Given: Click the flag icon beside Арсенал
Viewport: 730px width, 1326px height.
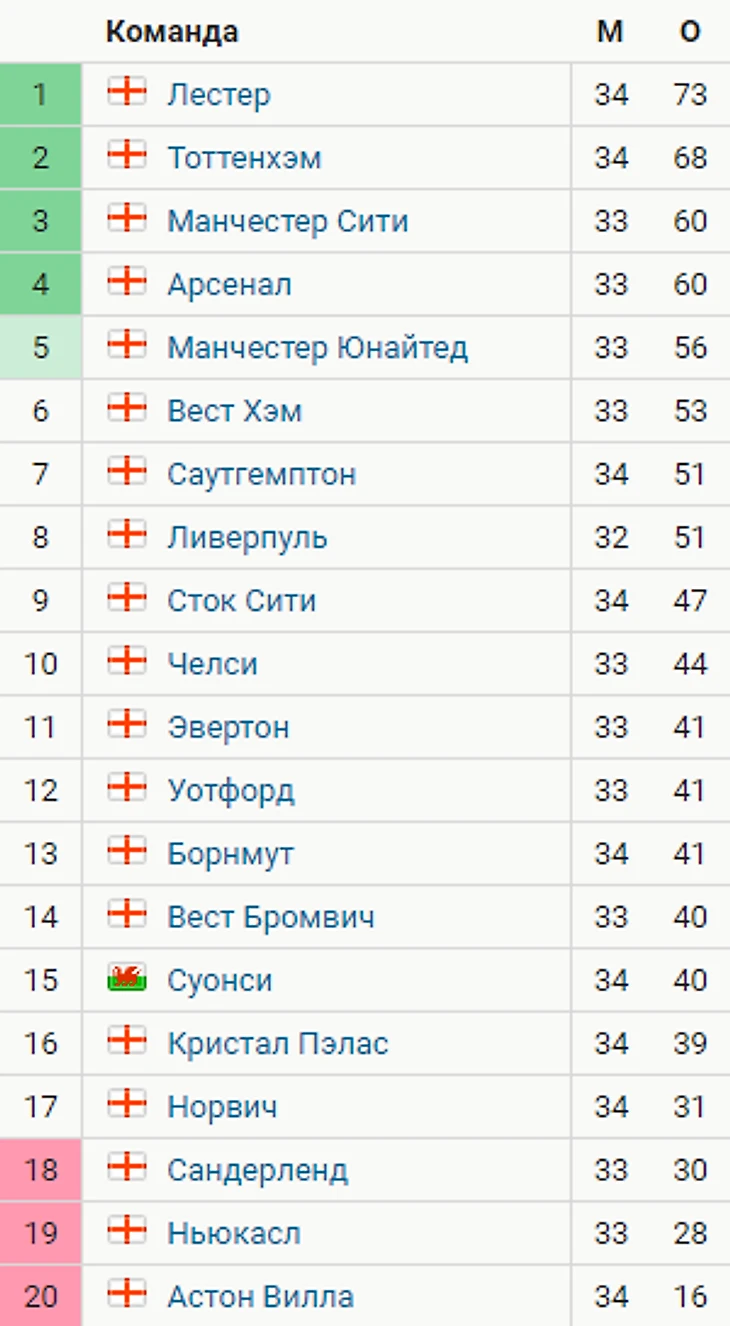Looking at the screenshot, I should (127, 282).
